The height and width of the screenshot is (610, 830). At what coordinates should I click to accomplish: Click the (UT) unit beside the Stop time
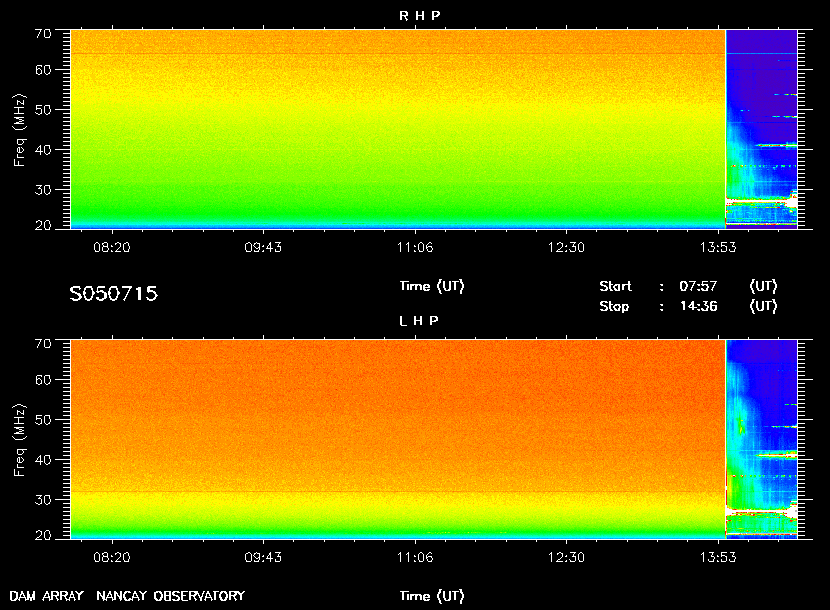(x=763, y=307)
